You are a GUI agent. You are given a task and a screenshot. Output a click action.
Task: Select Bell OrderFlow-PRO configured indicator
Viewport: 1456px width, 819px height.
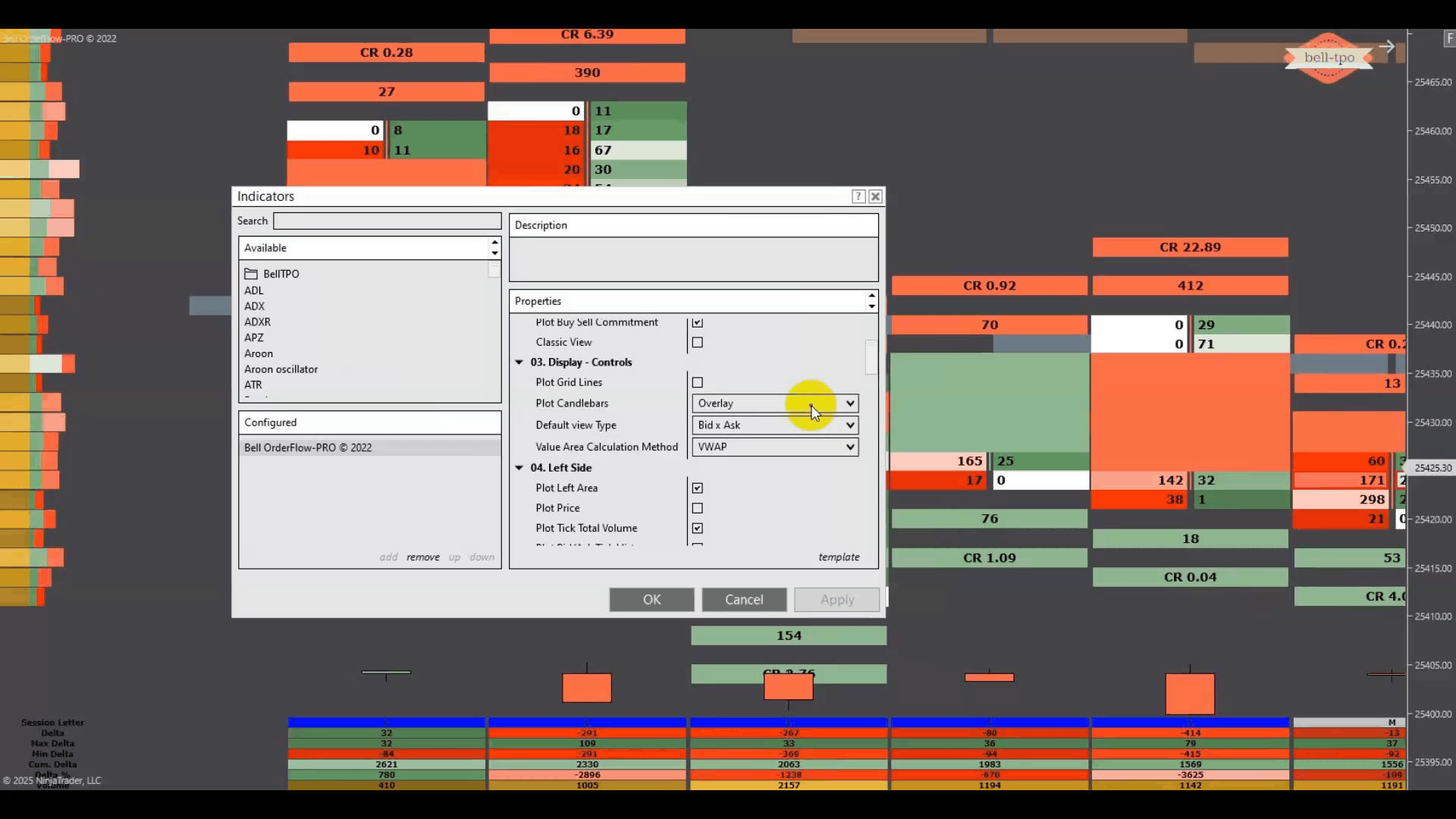point(308,447)
